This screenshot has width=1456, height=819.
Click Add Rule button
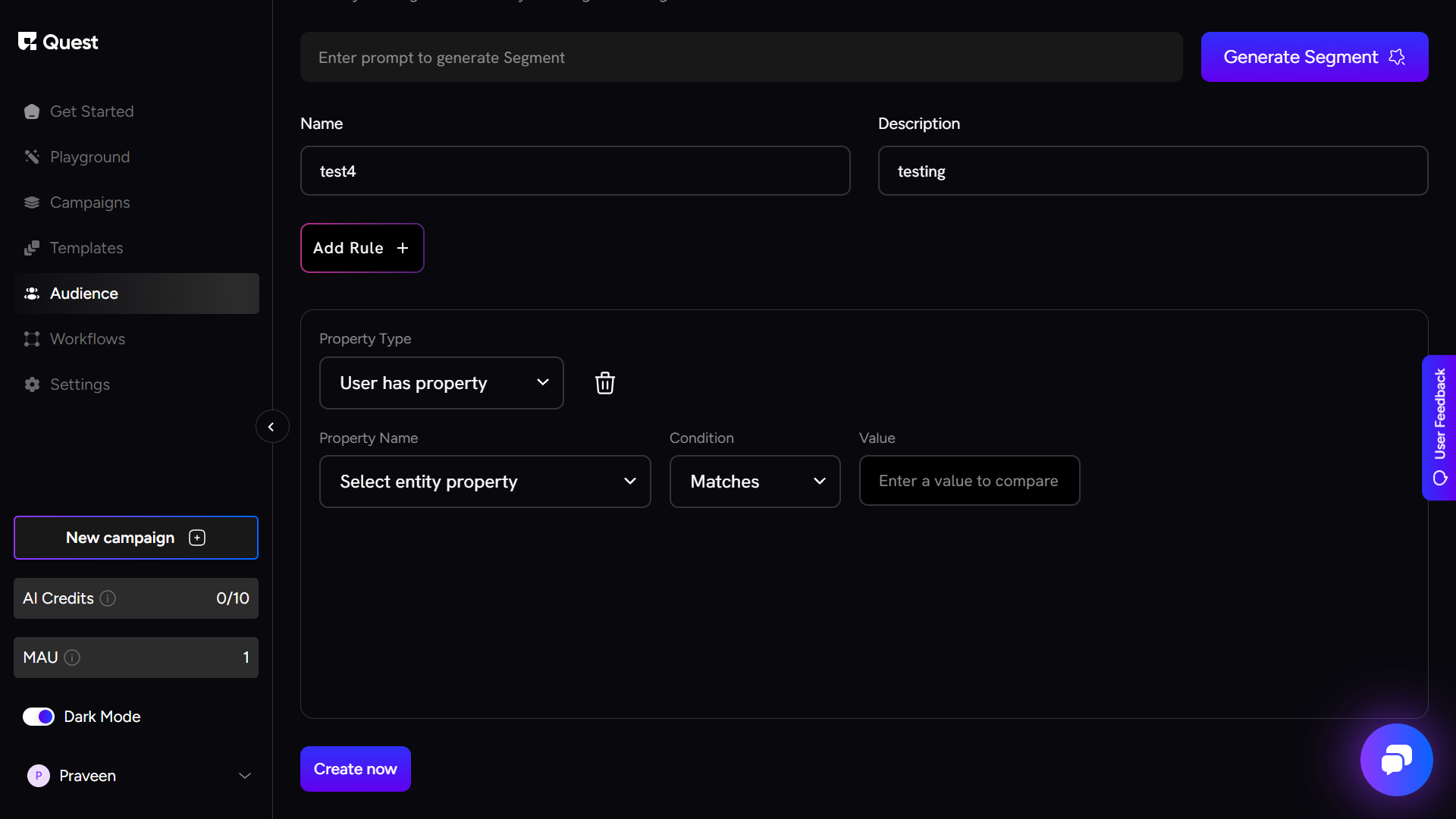click(362, 248)
